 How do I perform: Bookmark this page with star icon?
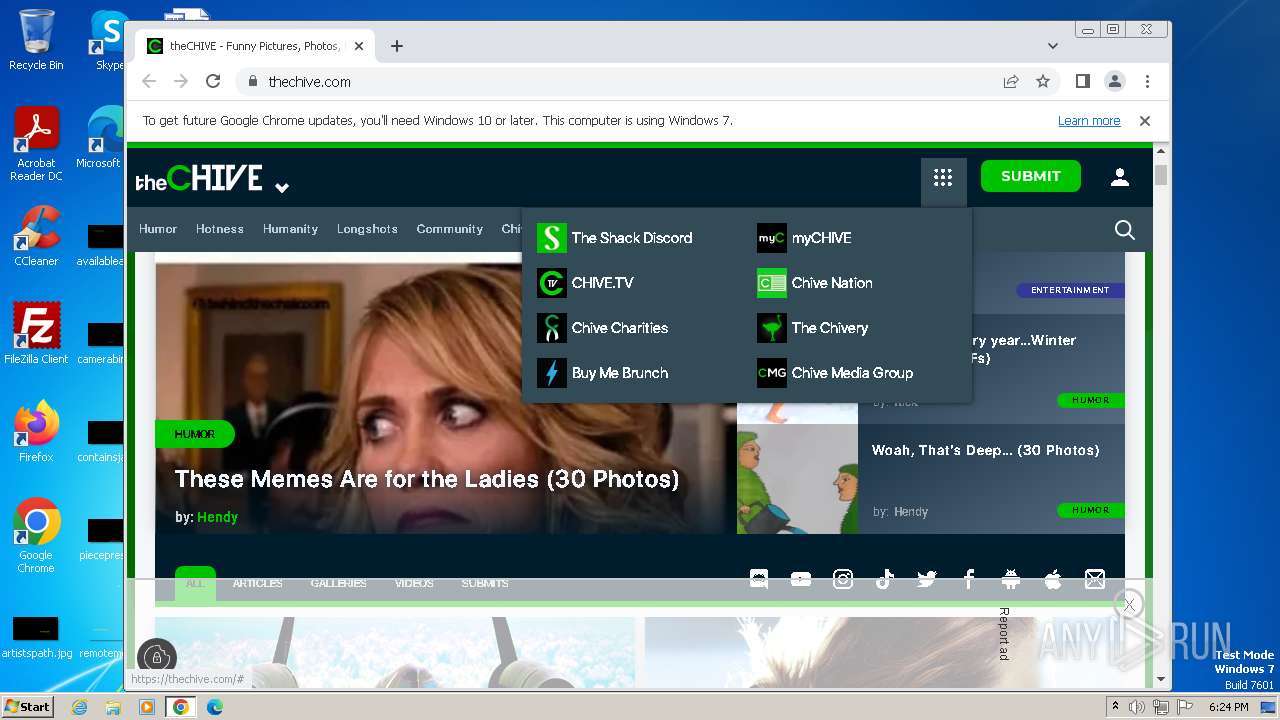pyautogui.click(x=1043, y=81)
